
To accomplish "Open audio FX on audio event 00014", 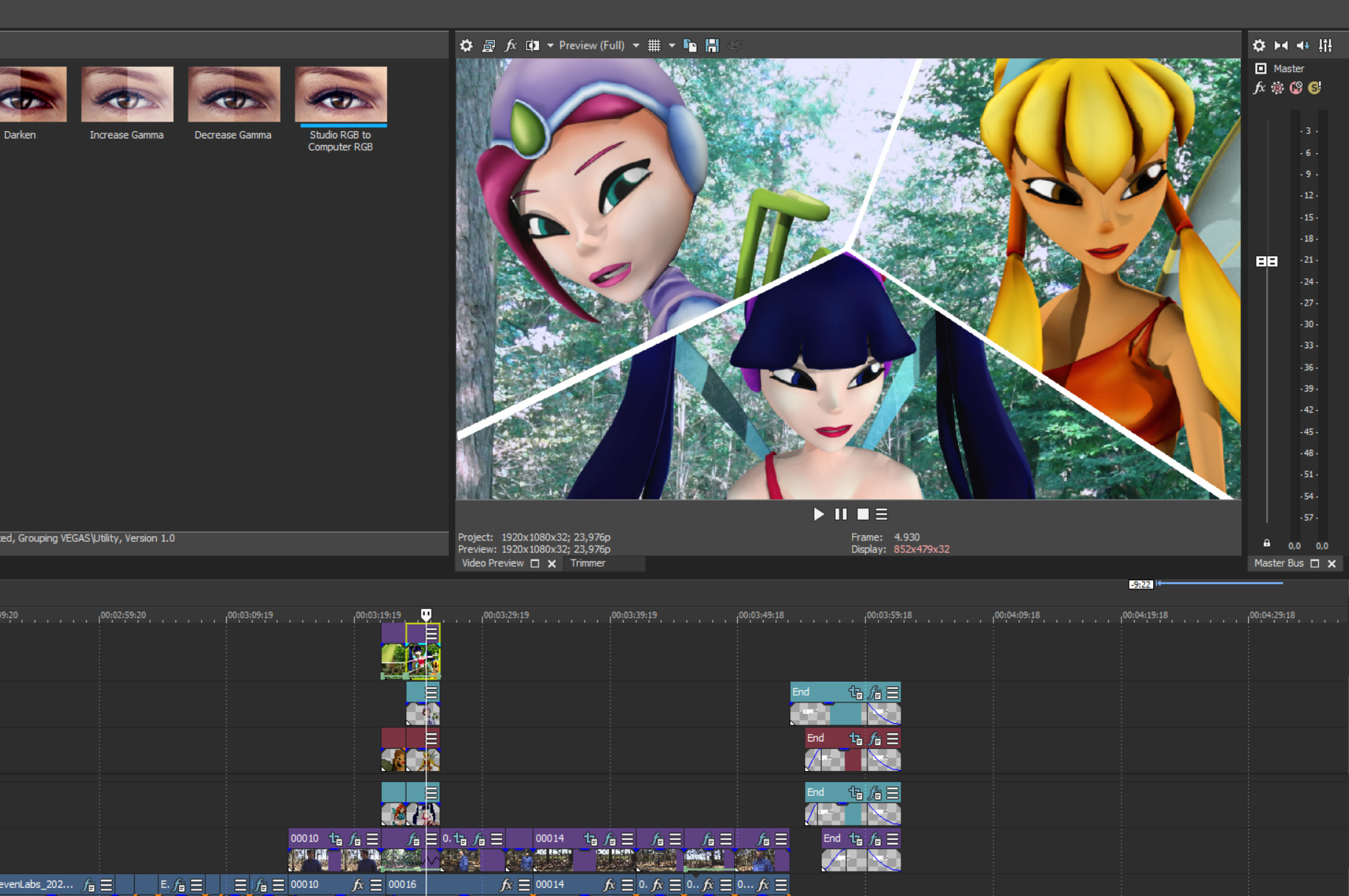I will pyautogui.click(x=610, y=885).
